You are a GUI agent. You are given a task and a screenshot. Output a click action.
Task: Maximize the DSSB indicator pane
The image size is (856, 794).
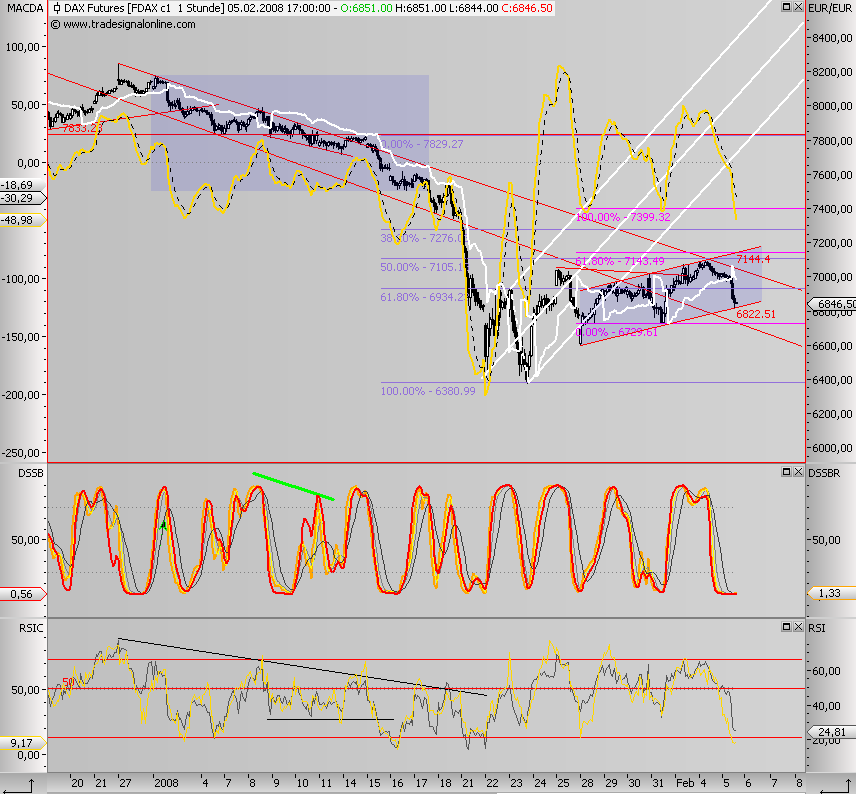(x=786, y=471)
